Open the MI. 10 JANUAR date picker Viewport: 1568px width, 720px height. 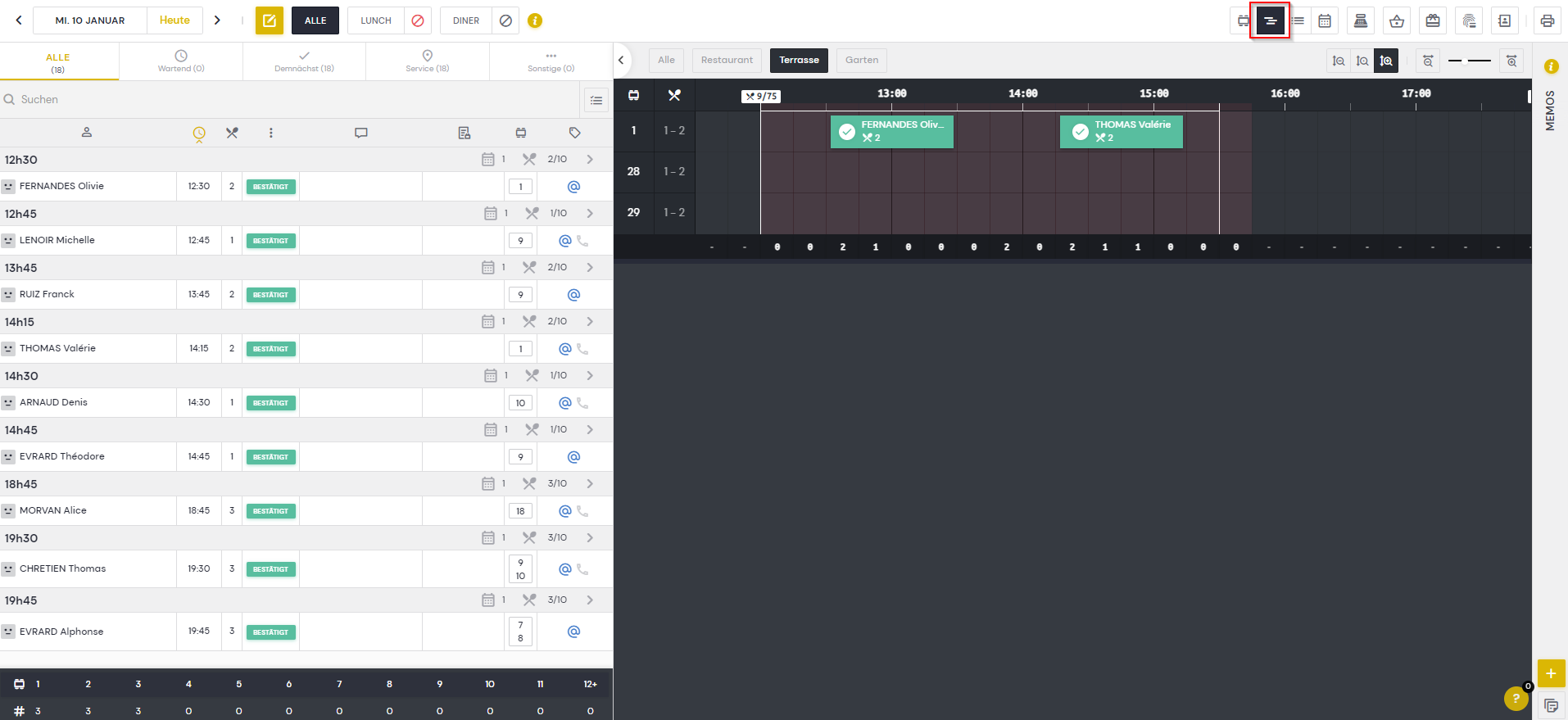click(x=90, y=20)
